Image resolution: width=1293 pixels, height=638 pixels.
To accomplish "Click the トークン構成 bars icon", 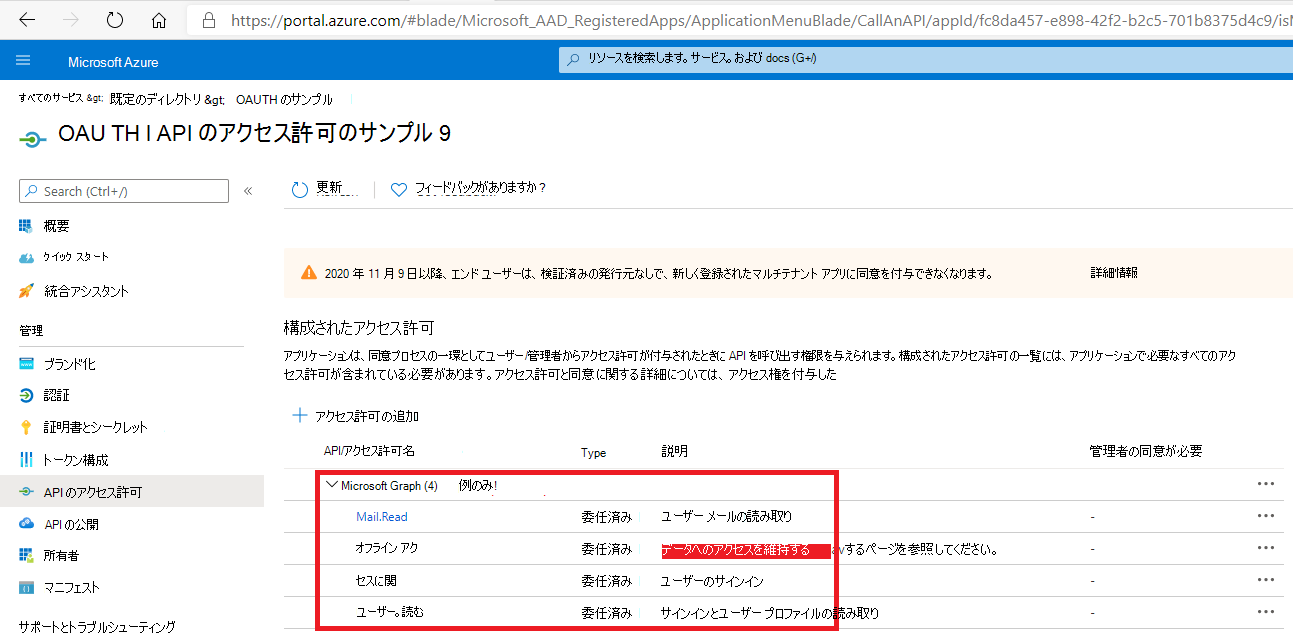I will [26, 460].
